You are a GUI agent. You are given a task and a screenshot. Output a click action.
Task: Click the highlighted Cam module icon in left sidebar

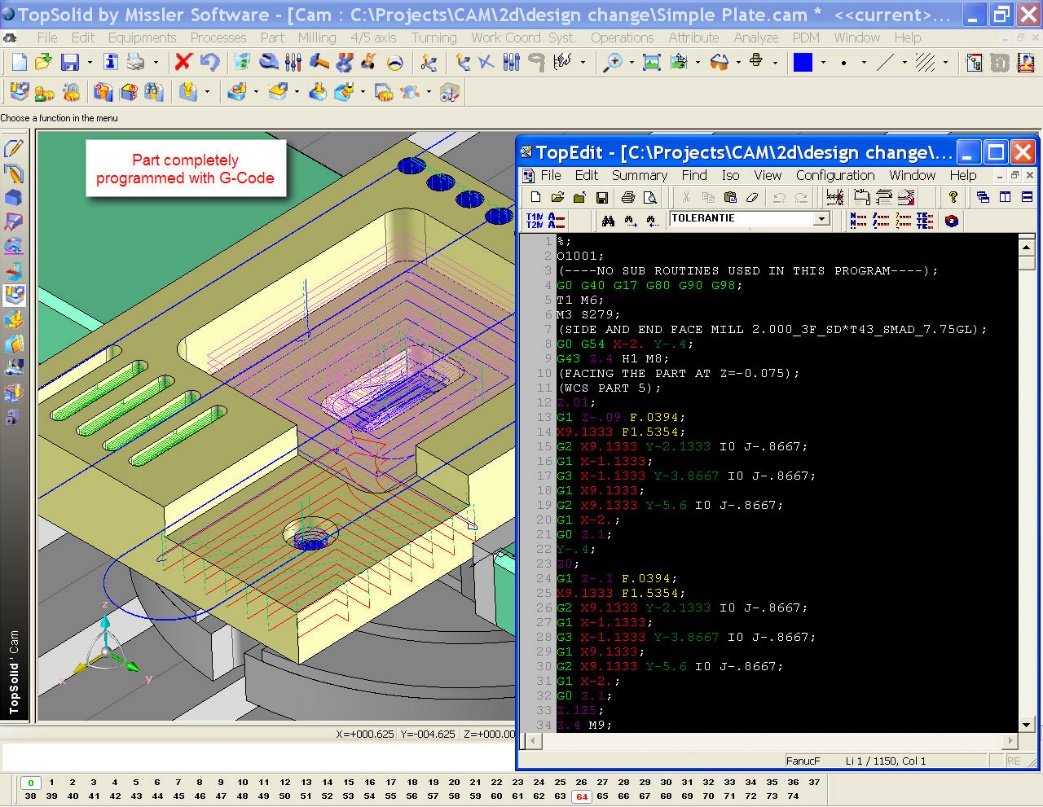14,295
